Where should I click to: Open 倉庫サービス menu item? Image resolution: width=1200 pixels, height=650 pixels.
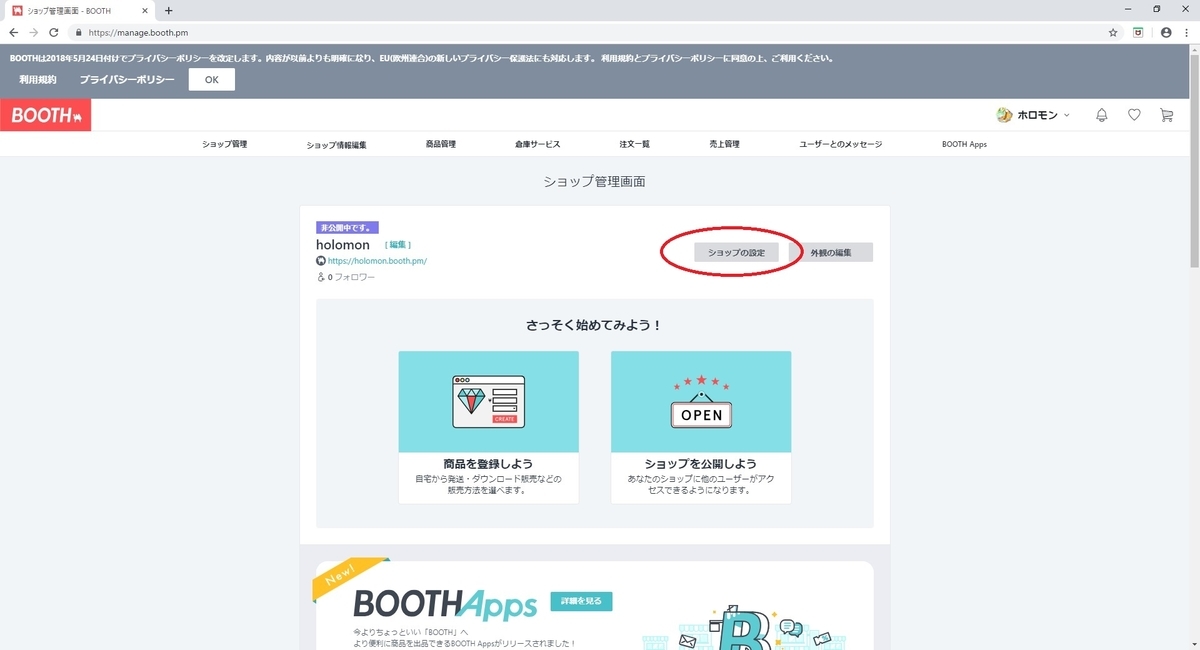(x=538, y=145)
